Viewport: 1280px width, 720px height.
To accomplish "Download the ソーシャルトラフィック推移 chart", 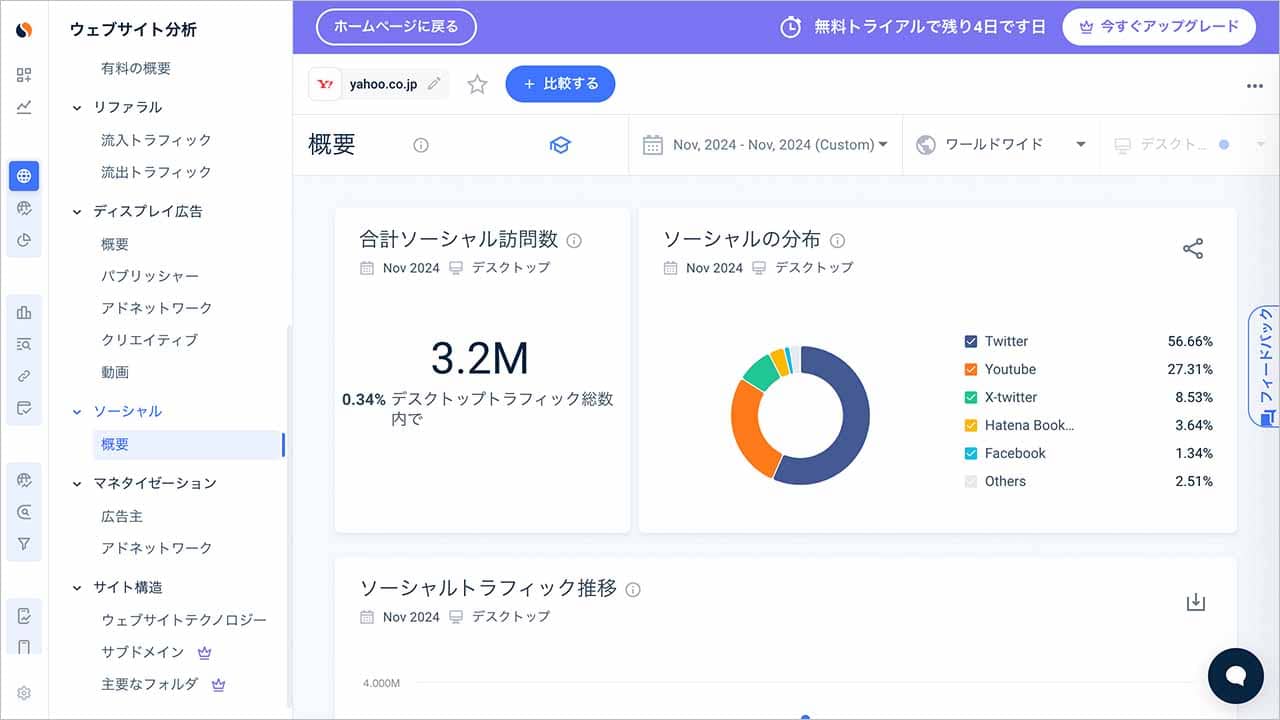I will click(1195, 602).
